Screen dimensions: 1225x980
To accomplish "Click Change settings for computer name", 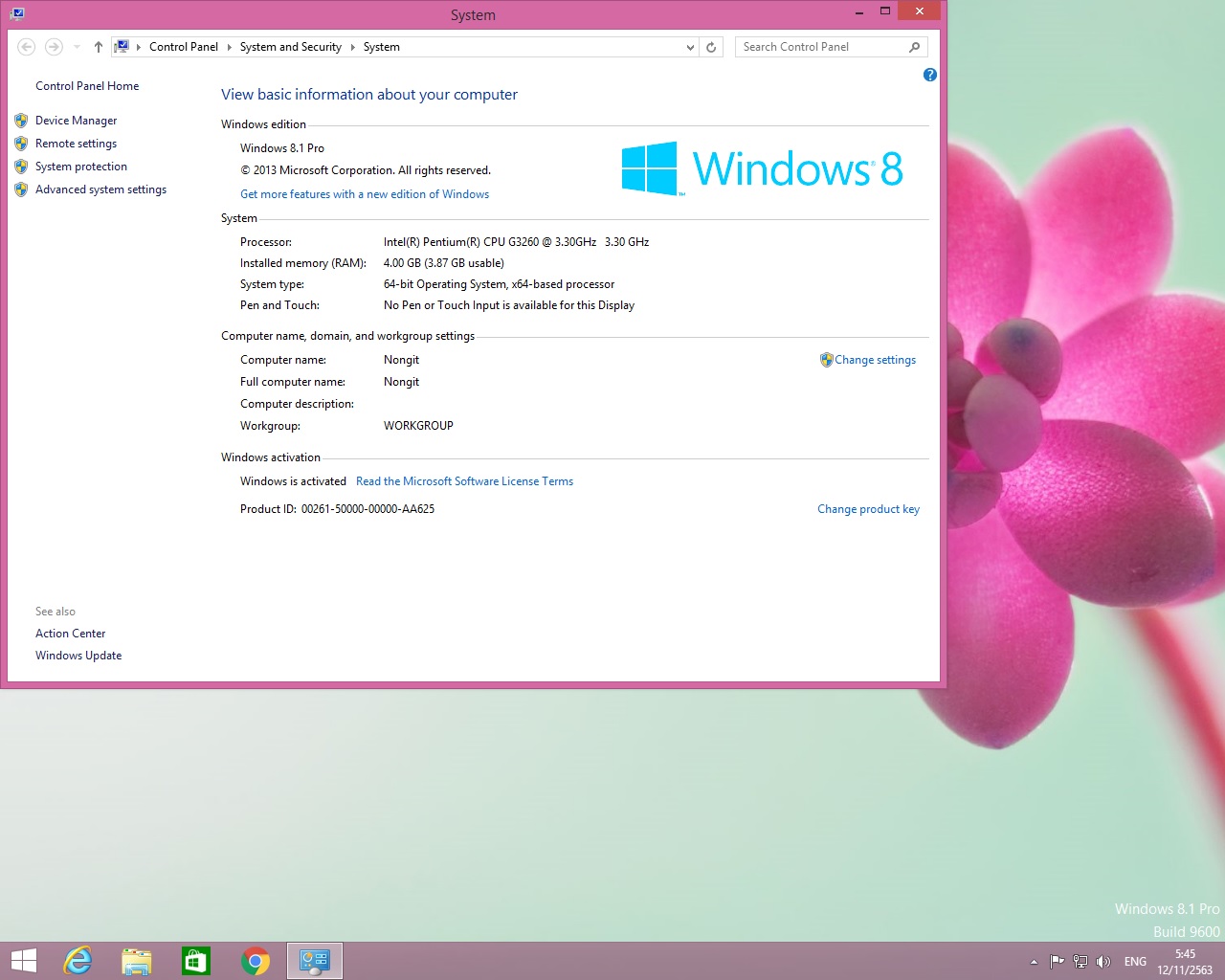I will pos(875,360).
